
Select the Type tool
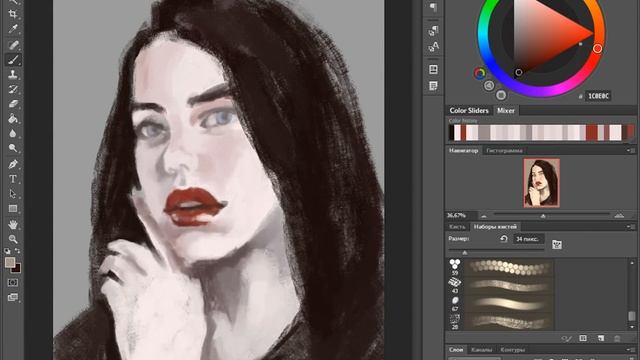[13, 179]
